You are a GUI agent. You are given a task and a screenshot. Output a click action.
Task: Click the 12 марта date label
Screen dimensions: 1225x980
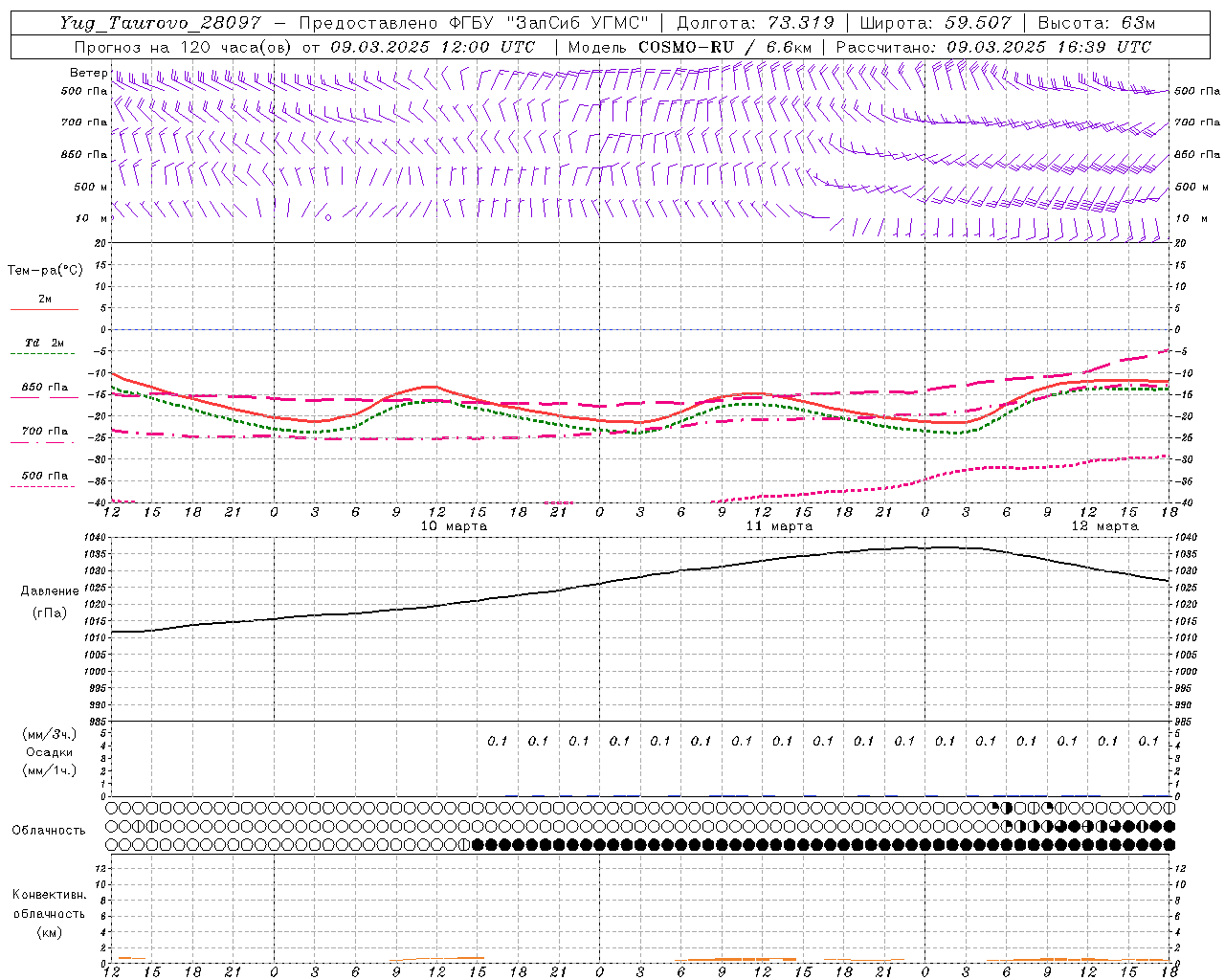[1104, 526]
